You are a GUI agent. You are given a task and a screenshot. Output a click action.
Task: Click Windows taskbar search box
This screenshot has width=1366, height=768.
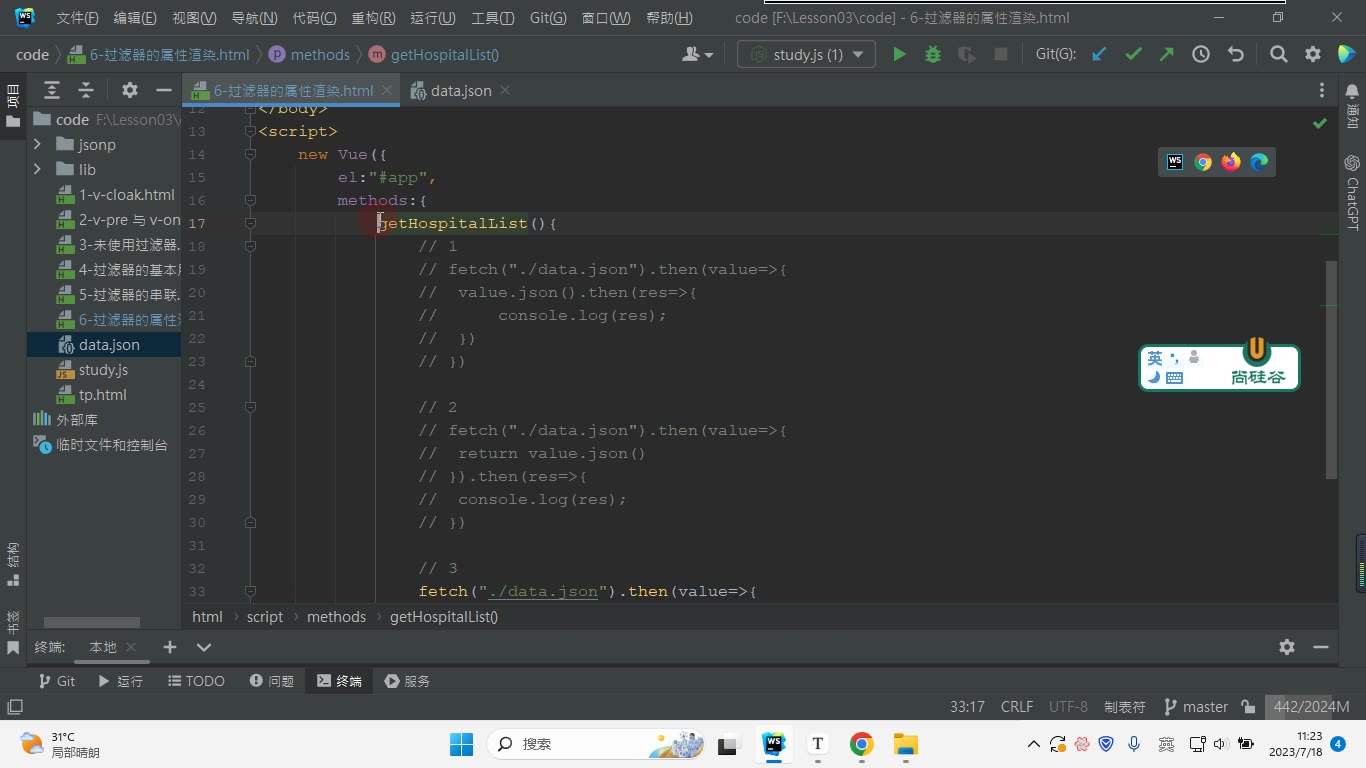point(594,744)
